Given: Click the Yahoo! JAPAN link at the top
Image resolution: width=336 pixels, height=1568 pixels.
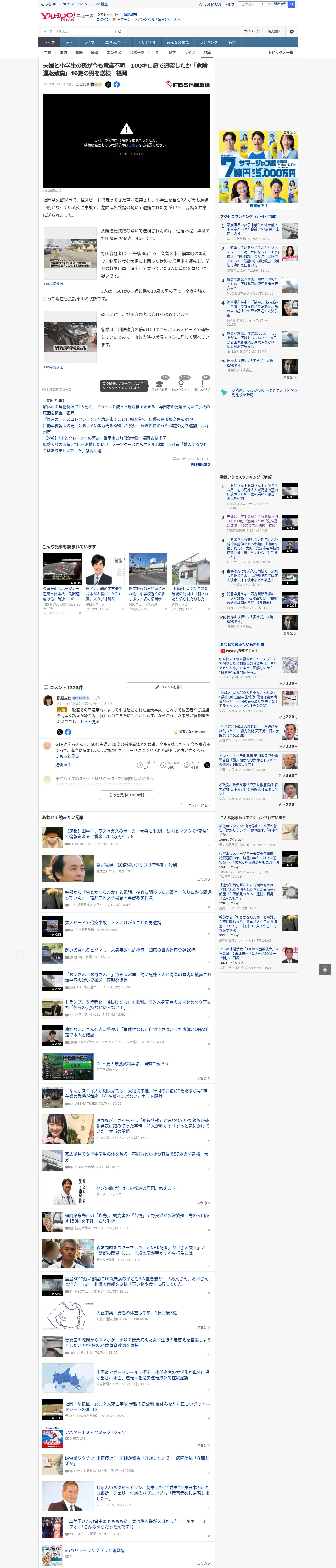Looking at the screenshot, I should point(210,4).
